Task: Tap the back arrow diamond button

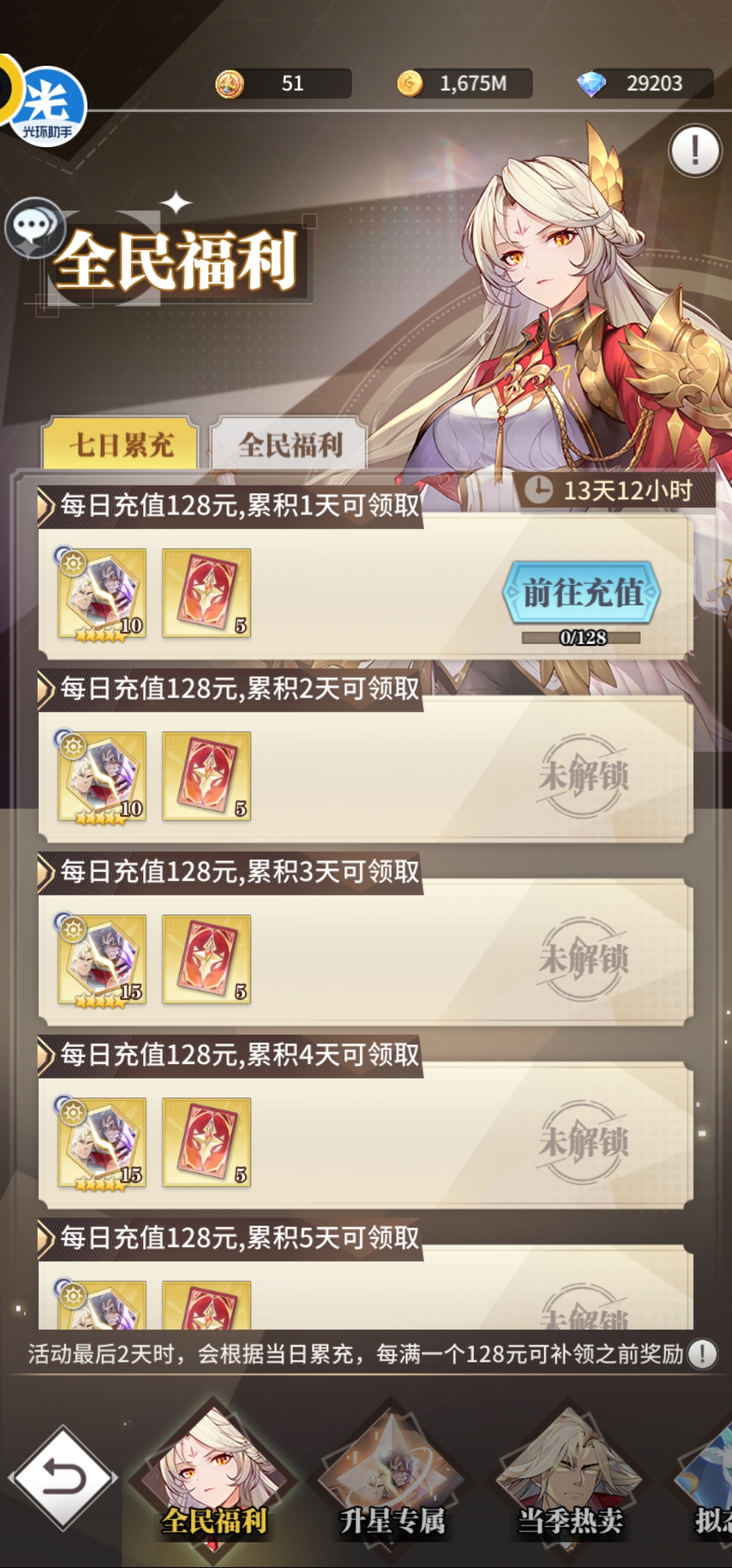Action: click(62, 1477)
